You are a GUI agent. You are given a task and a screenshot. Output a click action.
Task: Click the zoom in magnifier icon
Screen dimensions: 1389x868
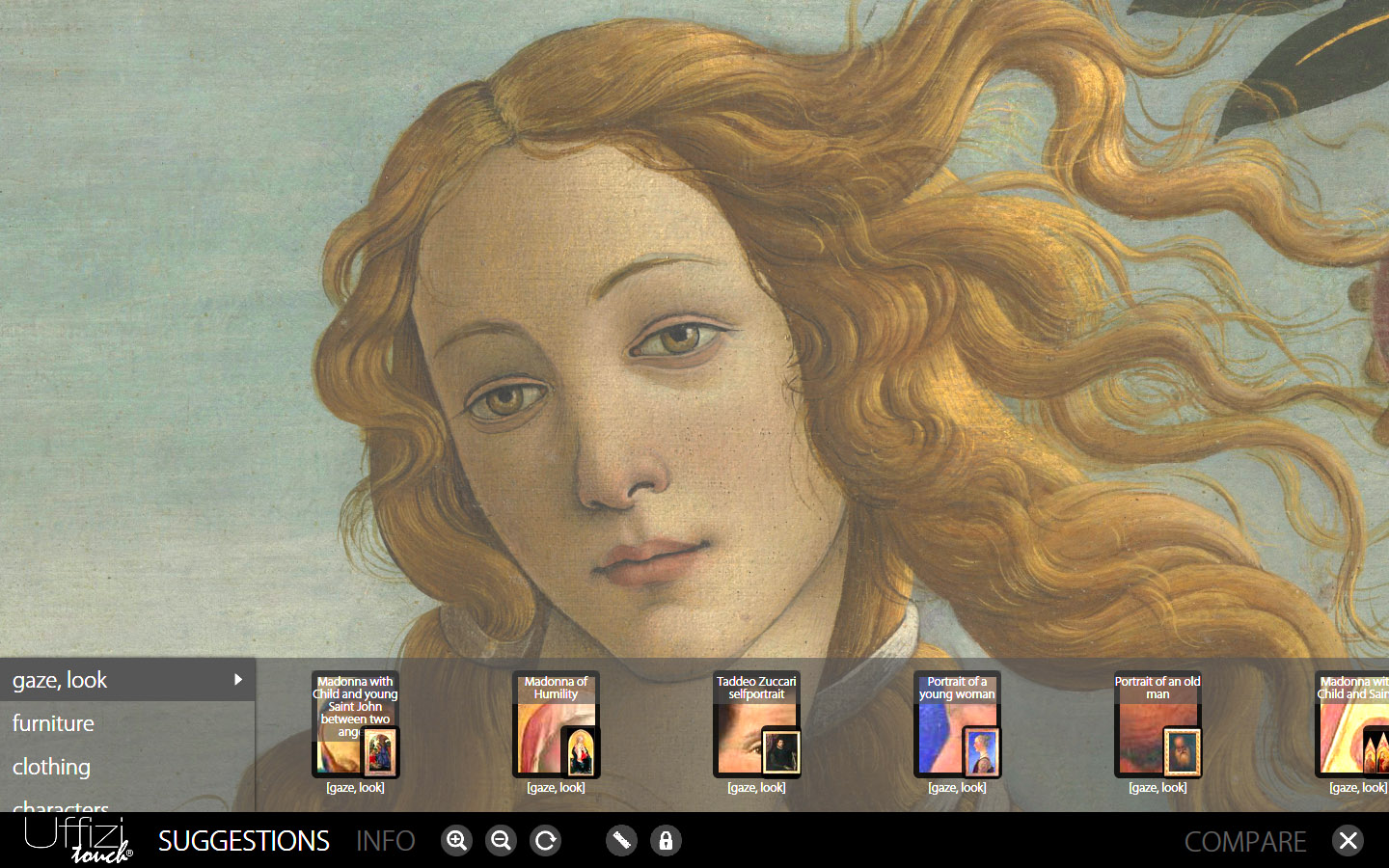click(456, 841)
